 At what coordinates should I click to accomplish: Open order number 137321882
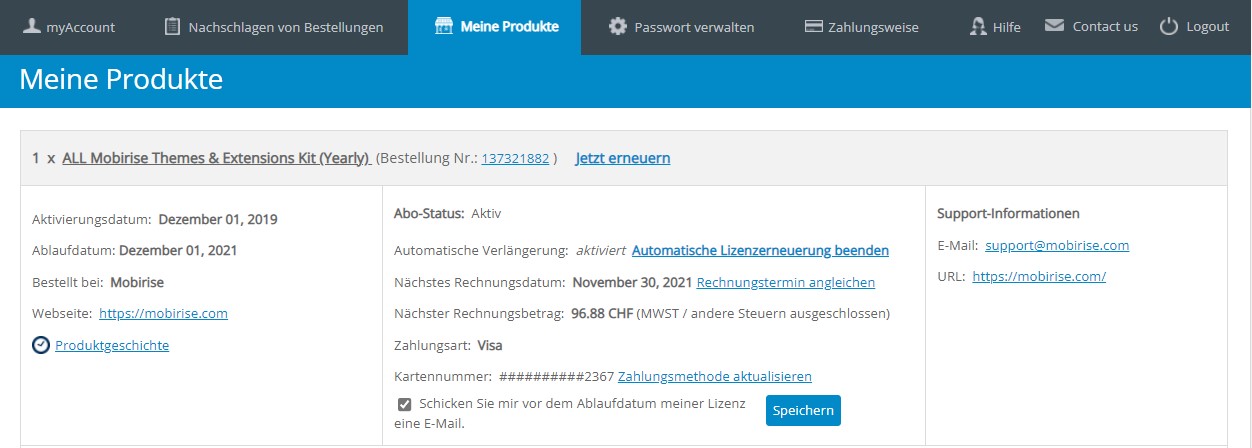(x=515, y=159)
